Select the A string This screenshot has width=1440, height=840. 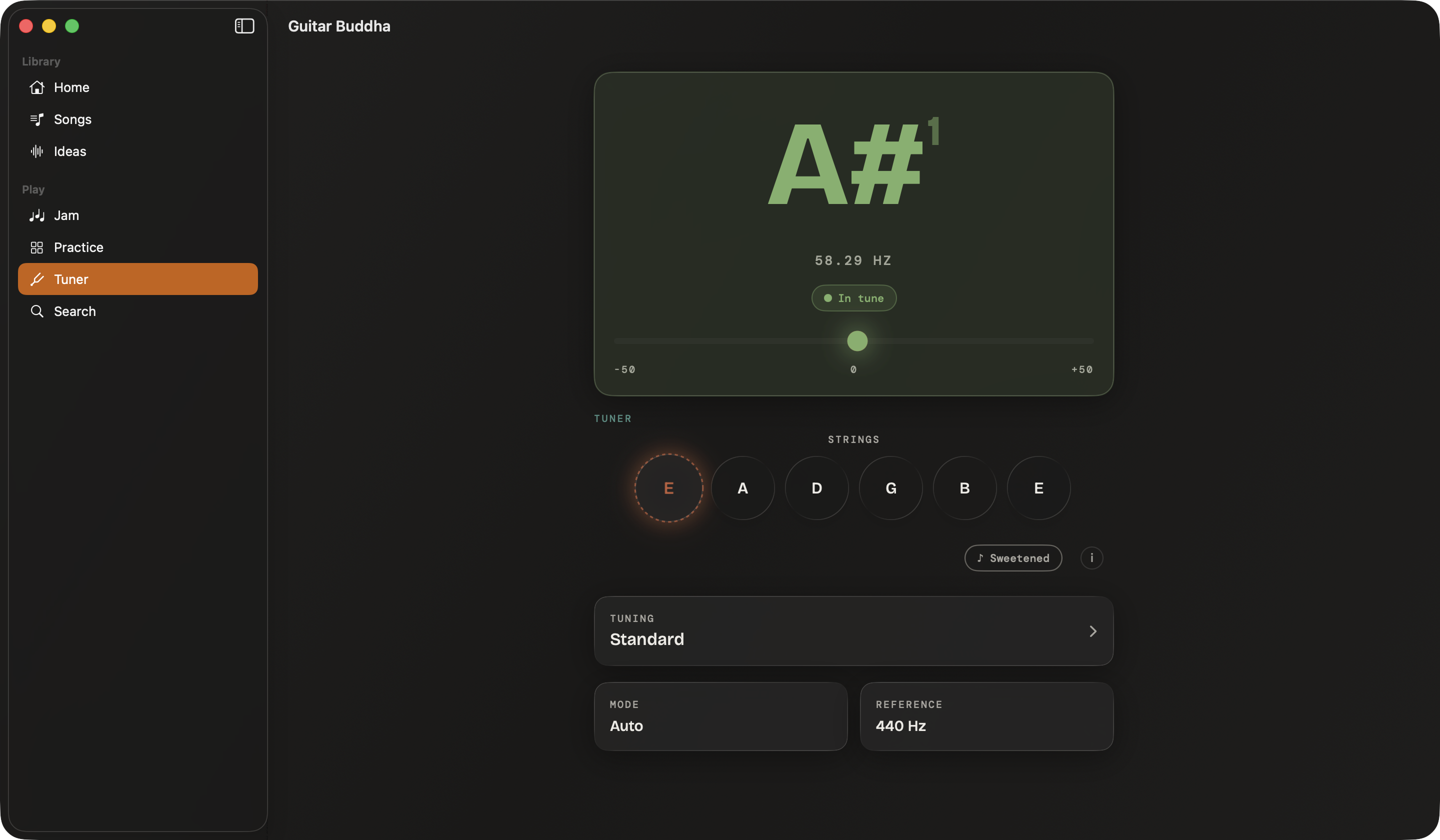point(743,488)
